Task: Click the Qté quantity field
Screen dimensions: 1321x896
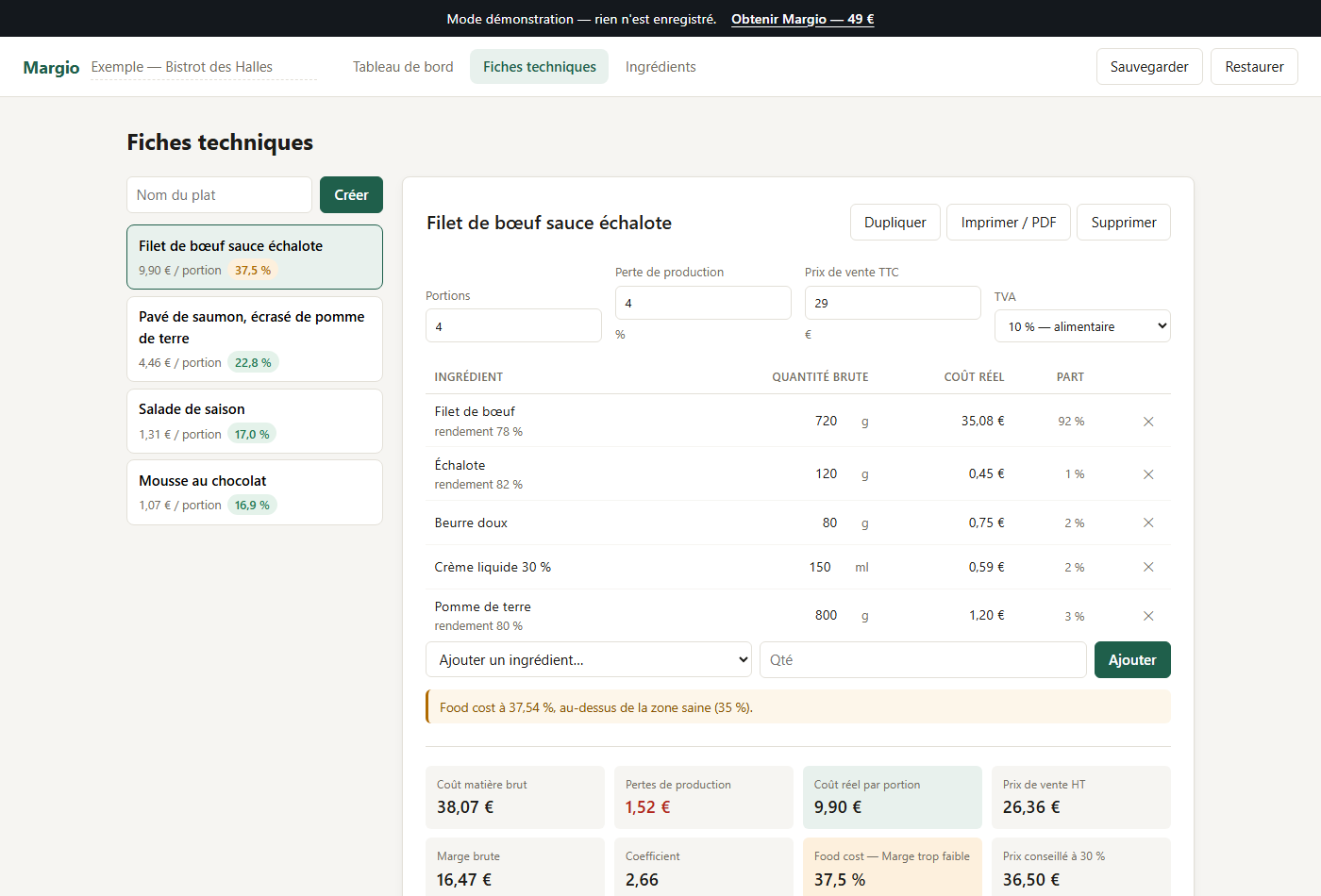Action: (x=923, y=660)
